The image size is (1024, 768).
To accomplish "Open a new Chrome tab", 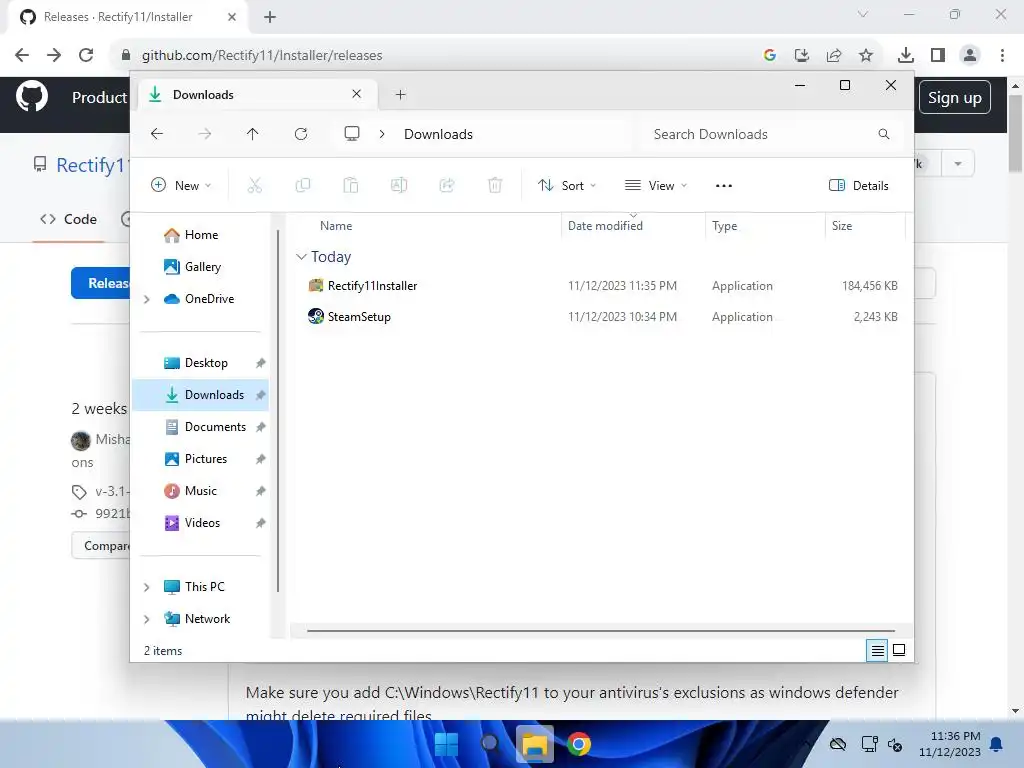I will pos(270,17).
